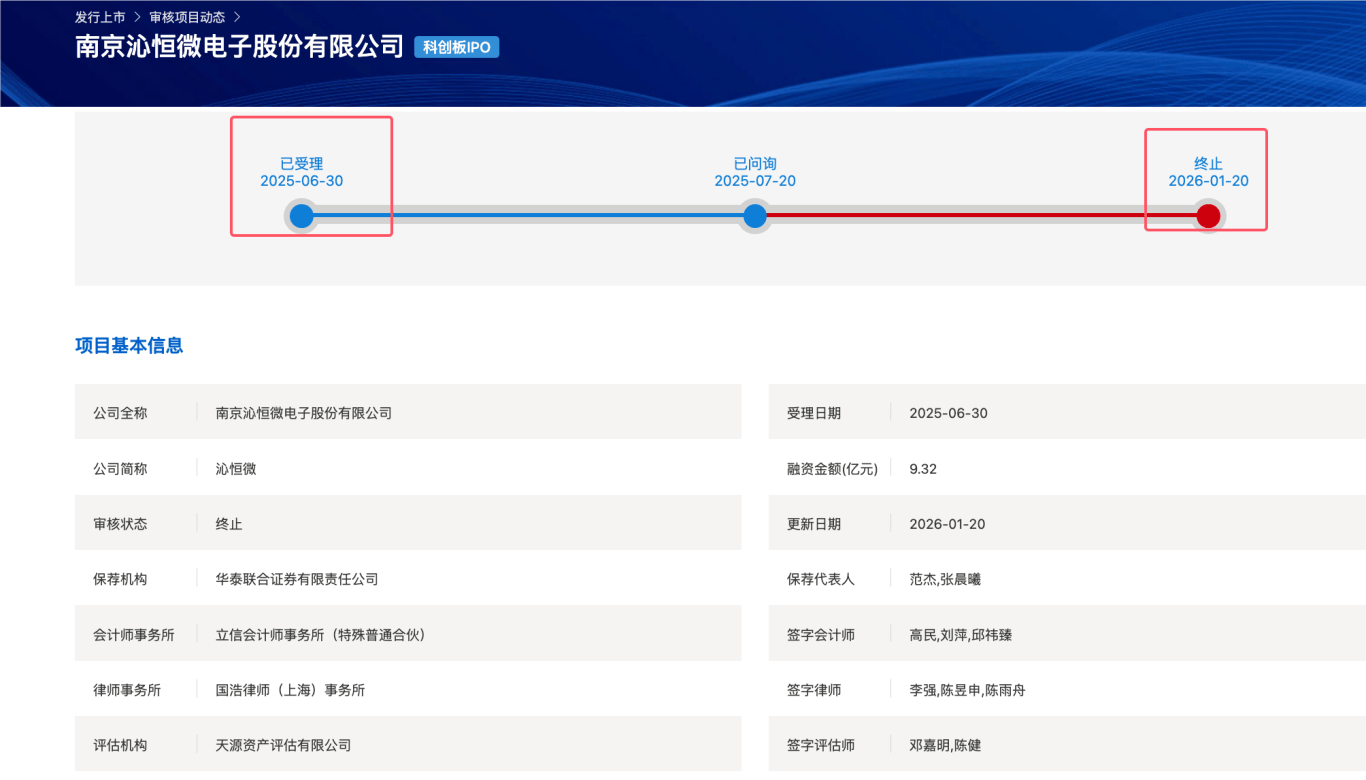The height and width of the screenshot is (780, 1366).
Task: Click the 项目基本信息 section heading
Action: 129,346
